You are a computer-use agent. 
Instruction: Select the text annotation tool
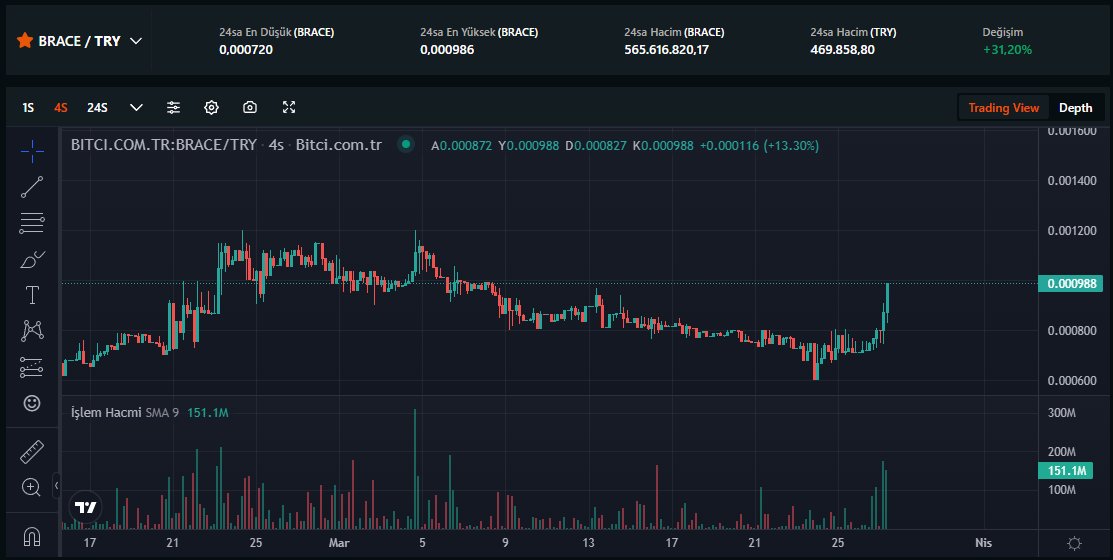[32, 295]
